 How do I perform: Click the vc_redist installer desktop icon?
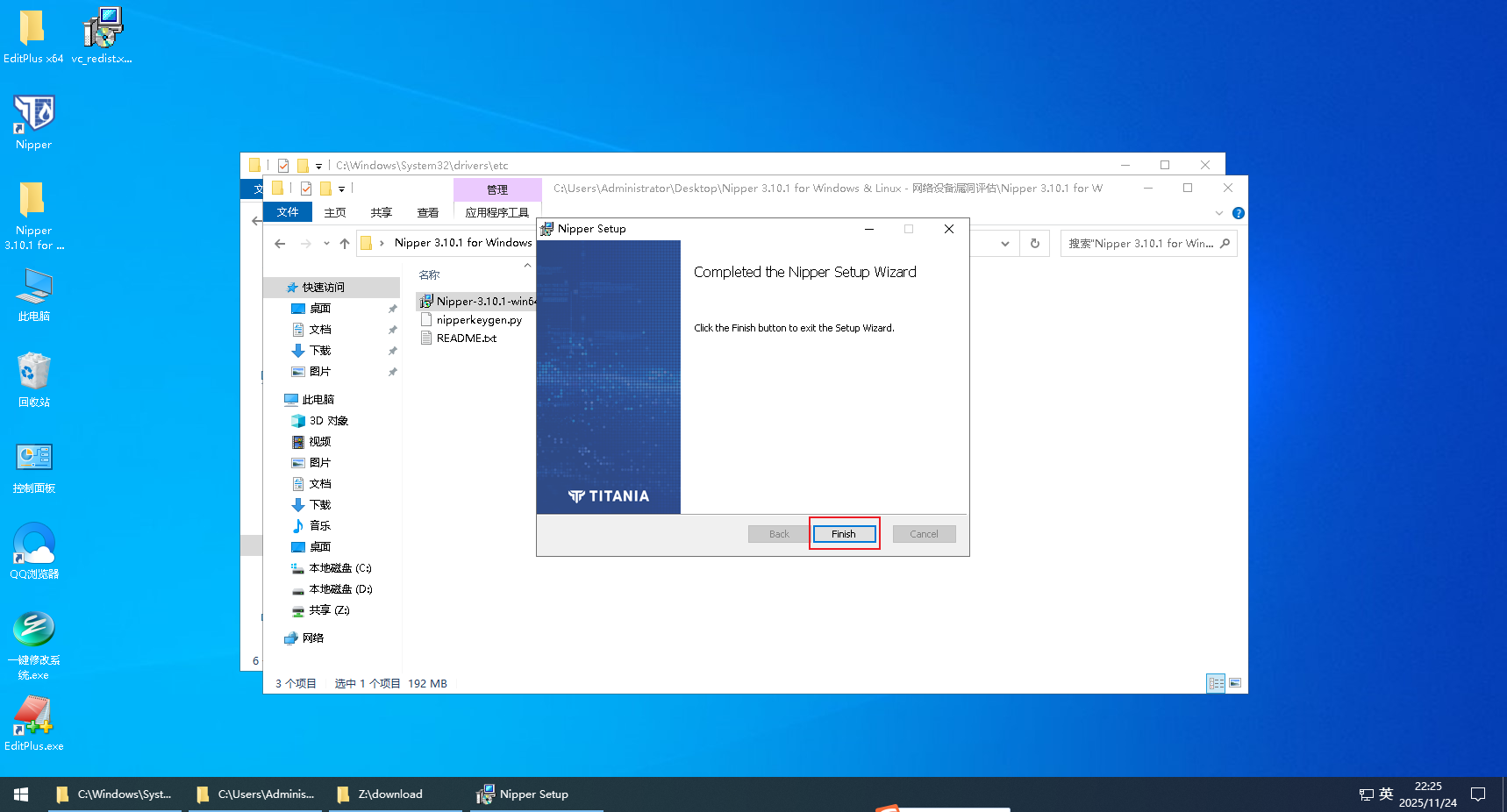click(x=103, y=35)
